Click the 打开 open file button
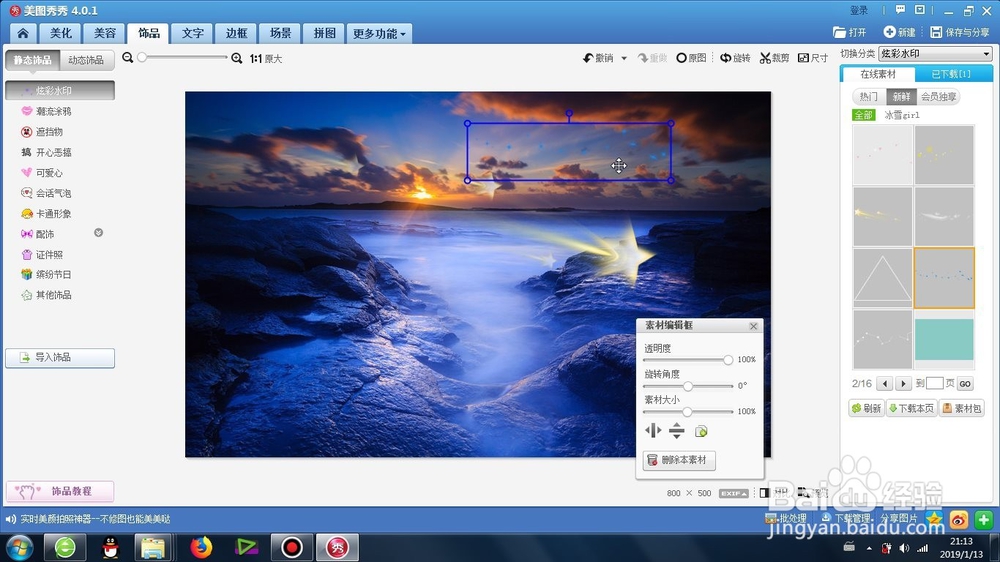This screenshot has height=562, width=1000. [850, 32]
